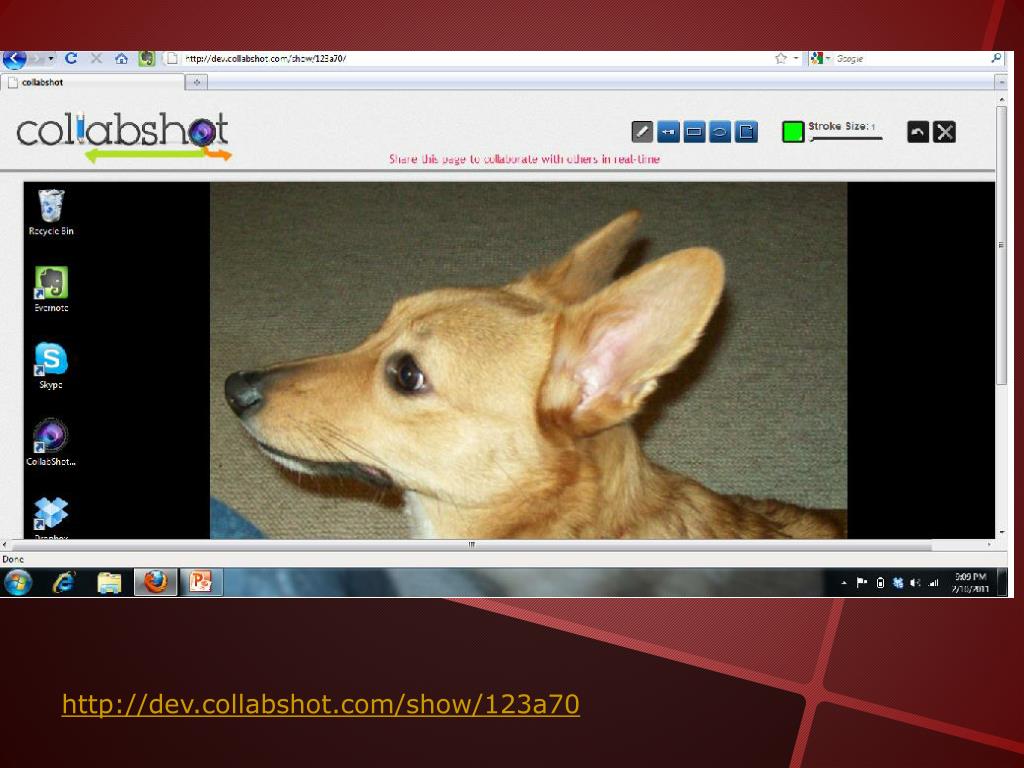Click the Dropbox tray icon
Image resolution: width=1024 pixels, height=768 pixels.
point(898,583)
